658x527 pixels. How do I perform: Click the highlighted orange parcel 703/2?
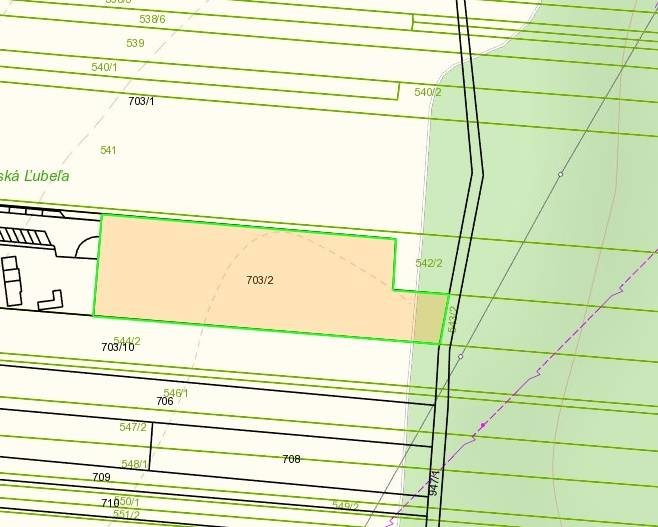(259, 280)
